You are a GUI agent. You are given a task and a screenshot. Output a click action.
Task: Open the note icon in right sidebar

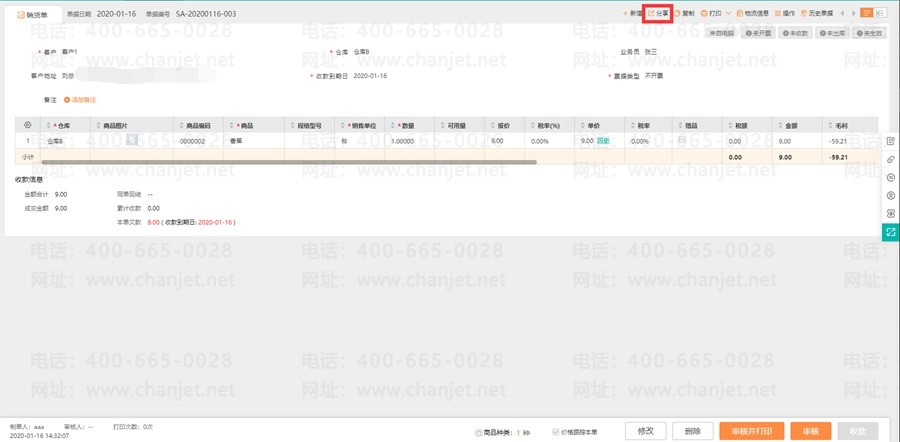891,141
